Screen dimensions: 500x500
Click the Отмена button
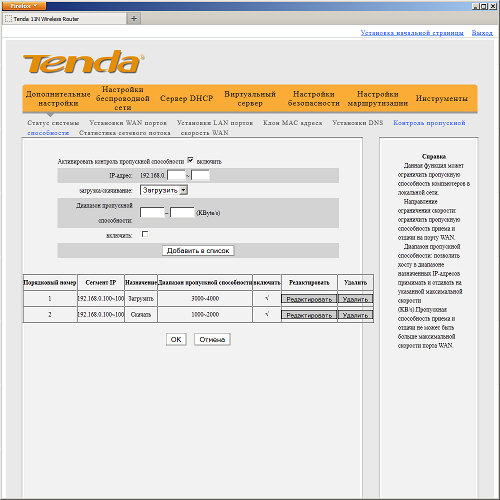[212, 340]
